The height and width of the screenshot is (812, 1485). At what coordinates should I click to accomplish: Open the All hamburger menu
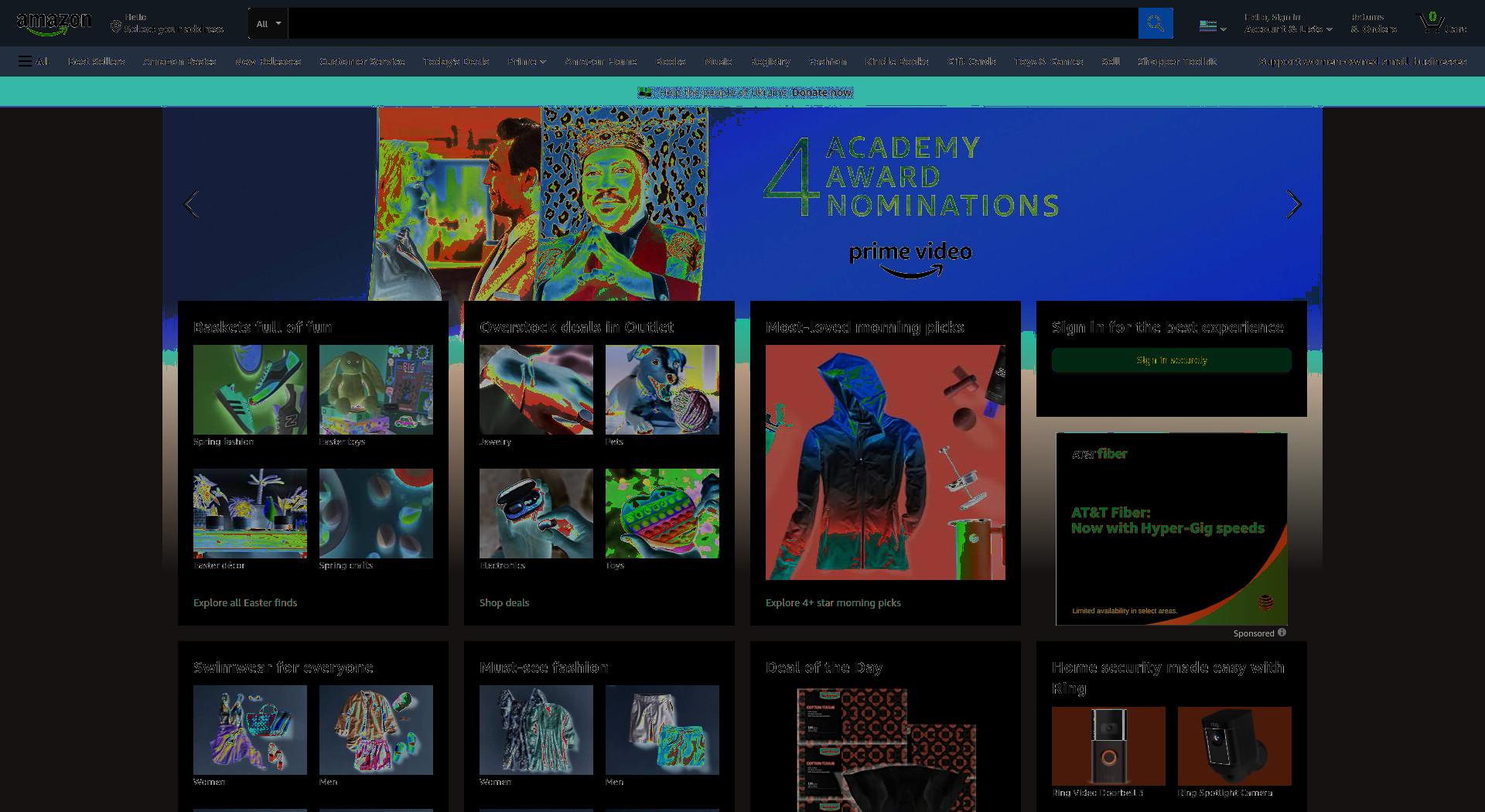coord(34,61)
